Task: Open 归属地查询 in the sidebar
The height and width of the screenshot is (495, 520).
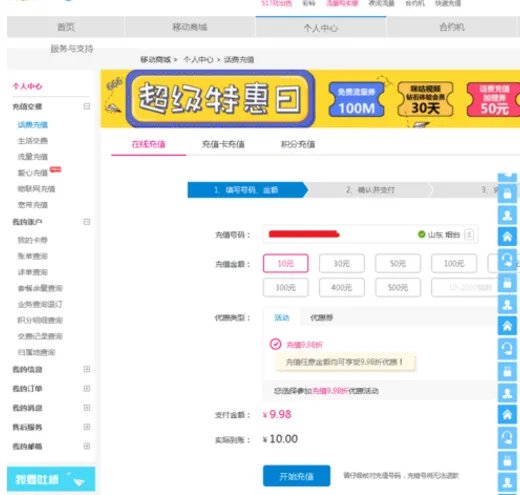Action: point(36,352)
